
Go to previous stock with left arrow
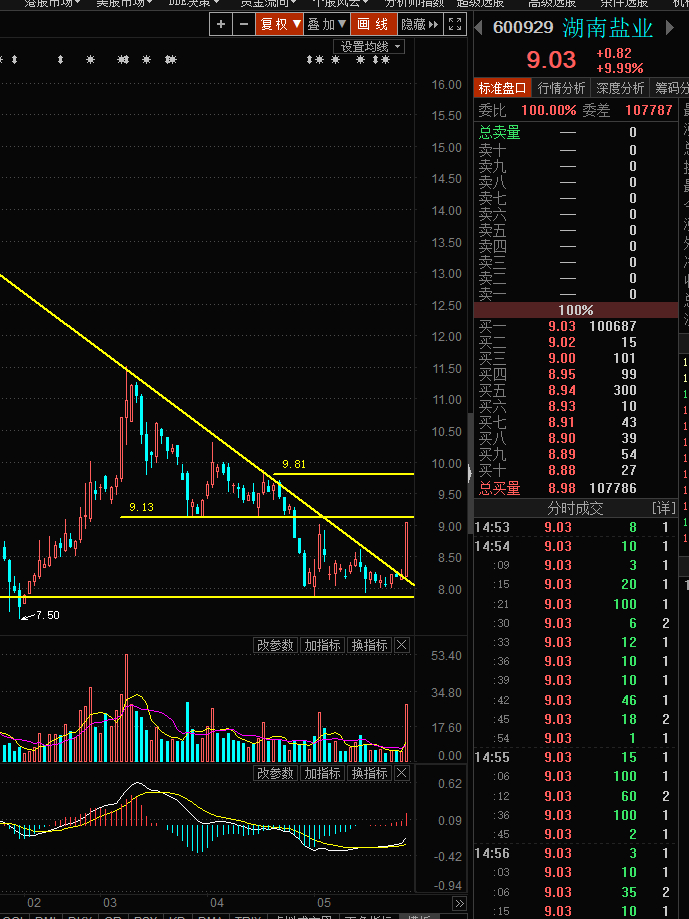point(479,27)
